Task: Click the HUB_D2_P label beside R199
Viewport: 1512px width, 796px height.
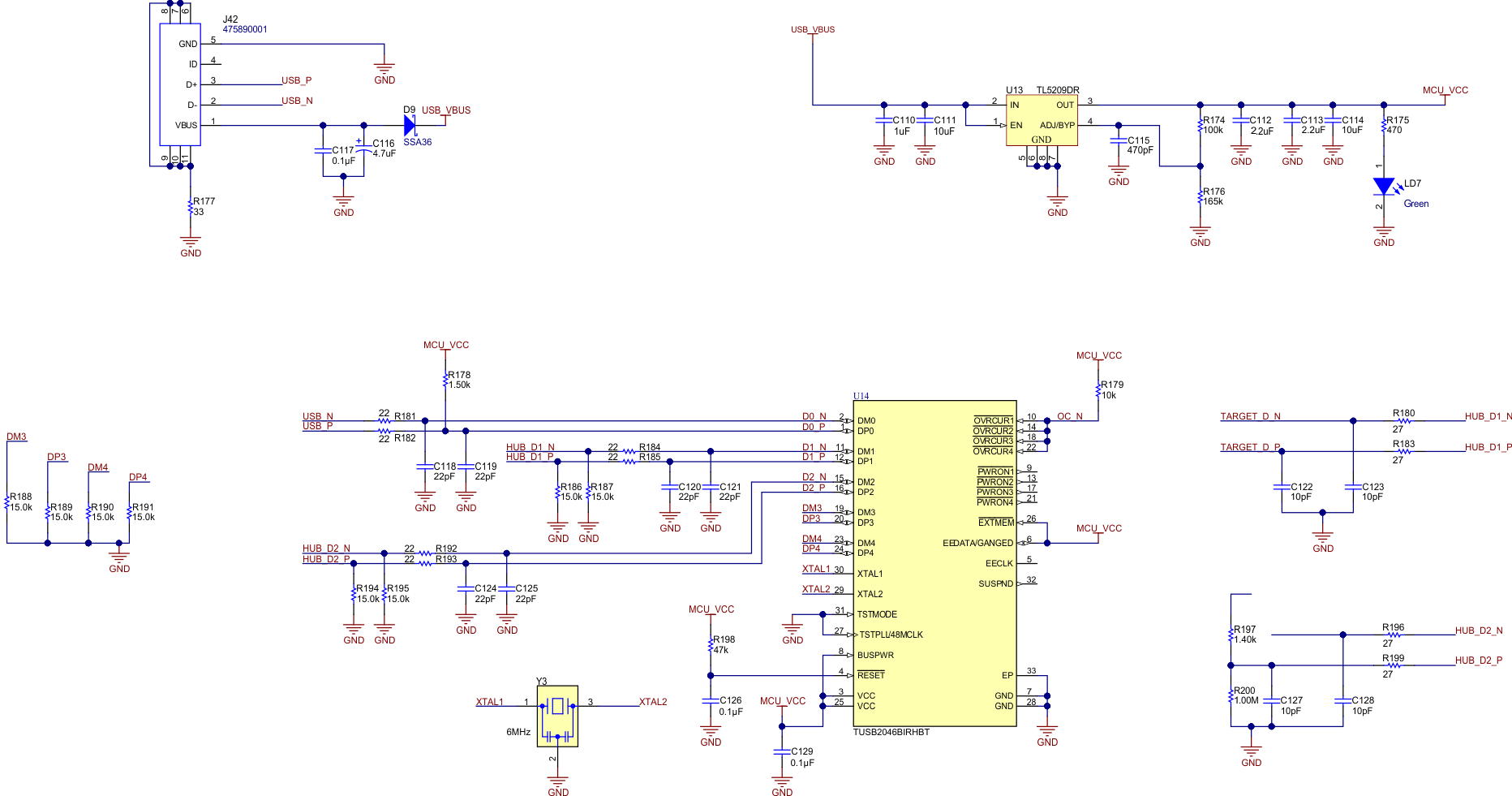Action: pyautogui.click(x=1479, y=660)
